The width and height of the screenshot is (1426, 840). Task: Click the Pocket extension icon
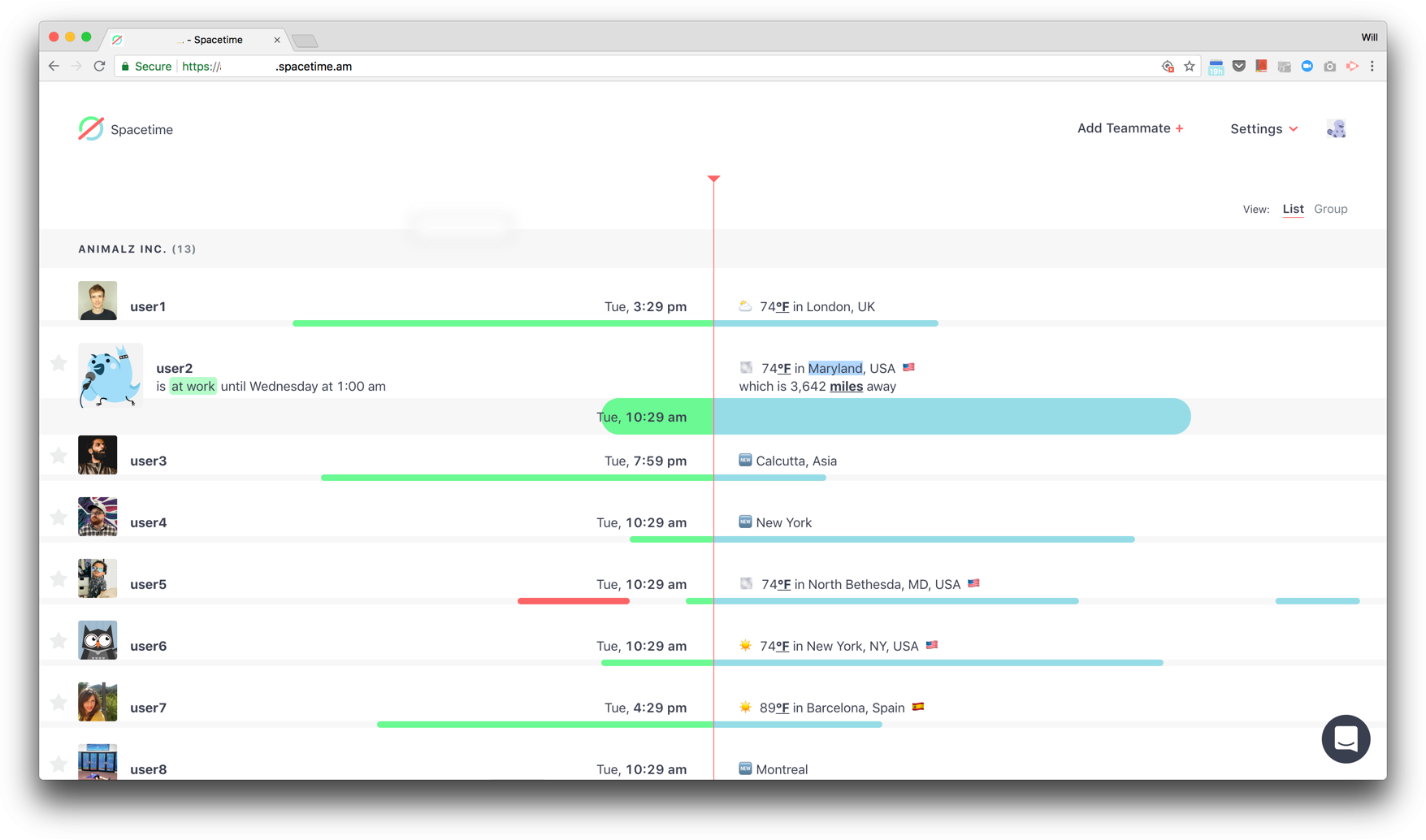[x=1239, y=67]
